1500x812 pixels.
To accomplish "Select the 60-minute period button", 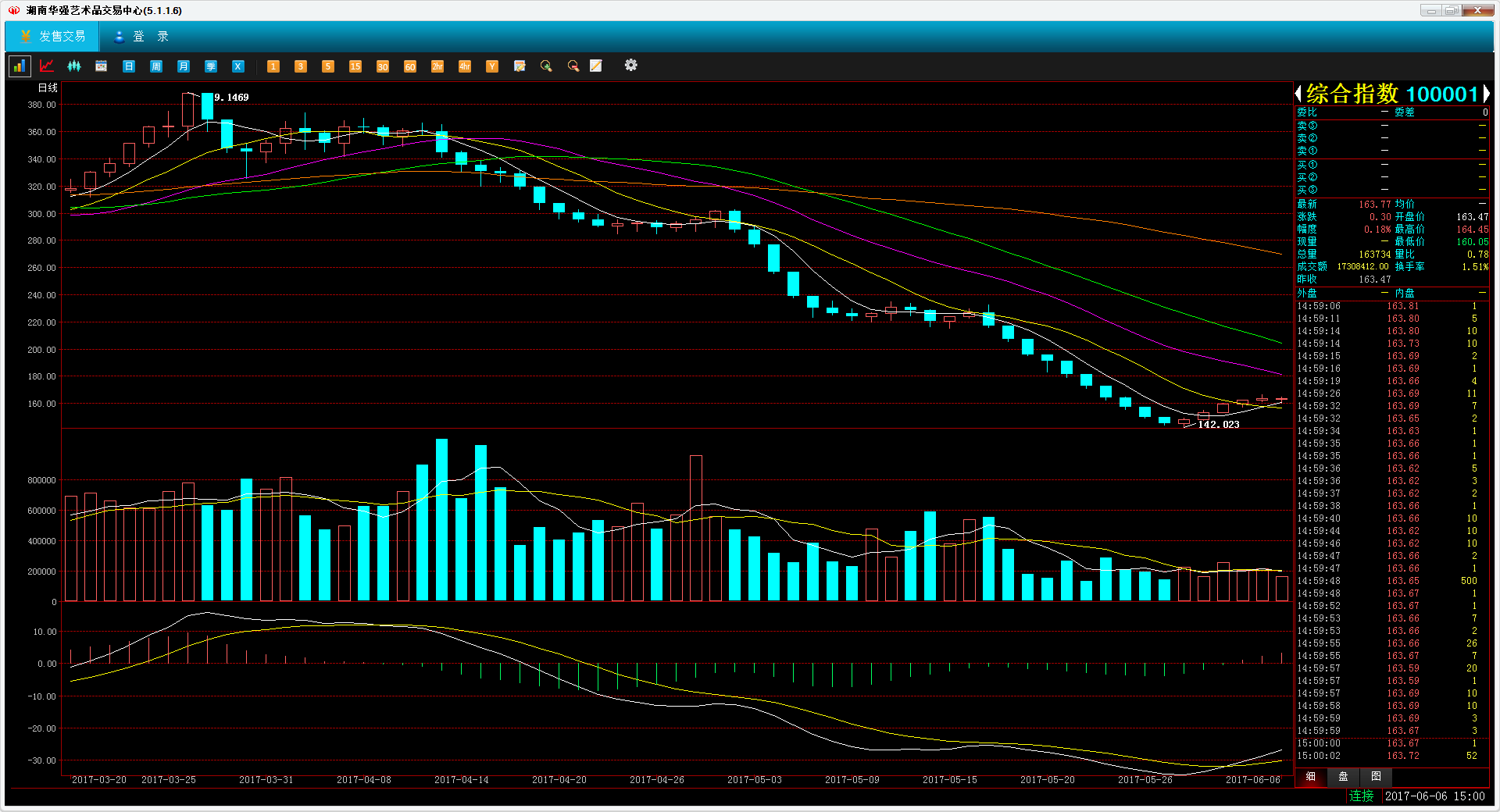I will pyautogui.click(x=410, y=66).
